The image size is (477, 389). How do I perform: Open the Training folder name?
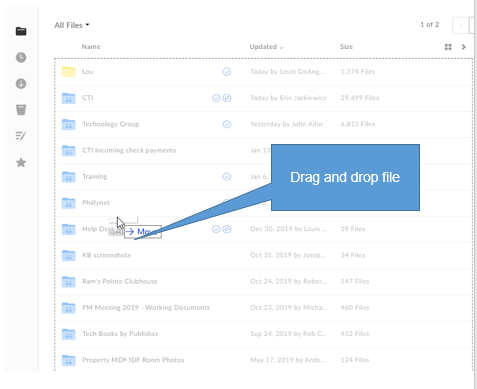95,177
